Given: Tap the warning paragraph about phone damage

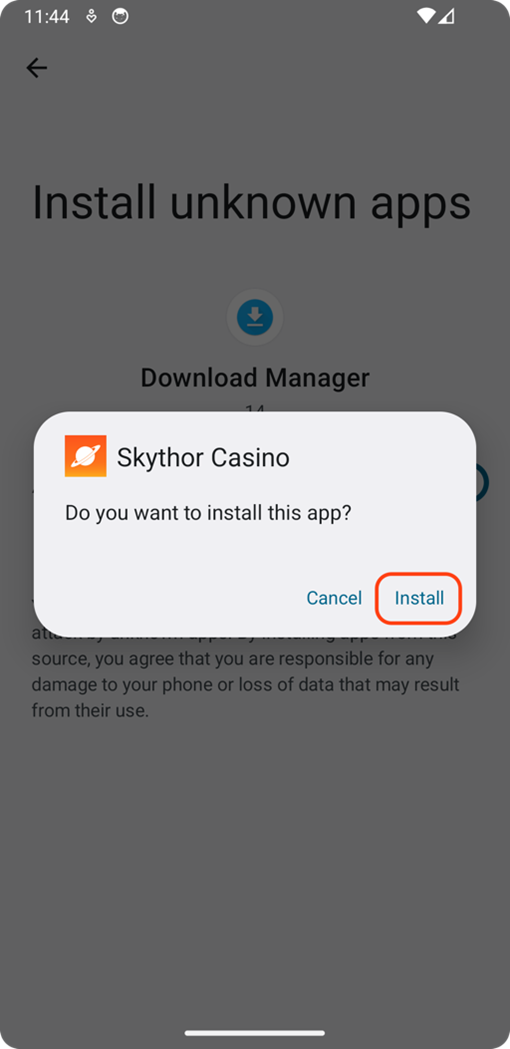Looking at the screenshot, I should click(x=247, y=672).
